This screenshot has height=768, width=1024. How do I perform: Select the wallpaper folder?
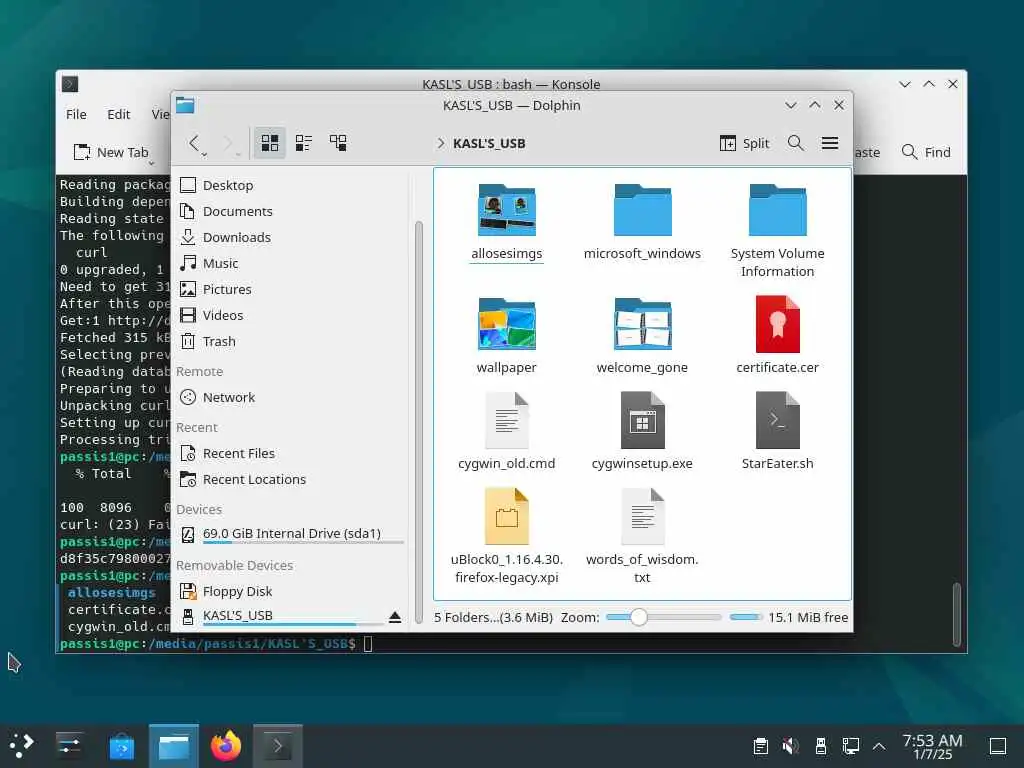click(x=507, y=336)
